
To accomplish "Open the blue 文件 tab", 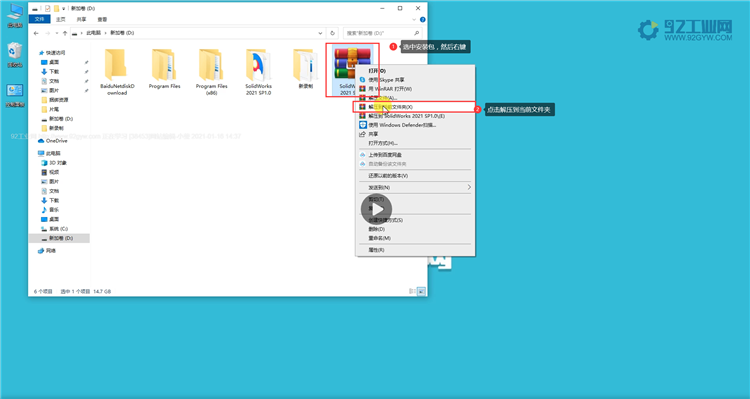I will (x=40, y=19).
